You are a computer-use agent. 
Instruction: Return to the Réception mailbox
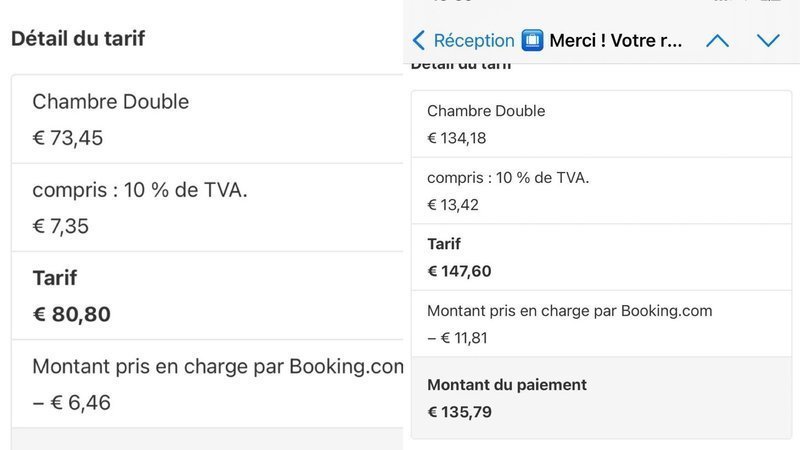click(x=474, y=41)
